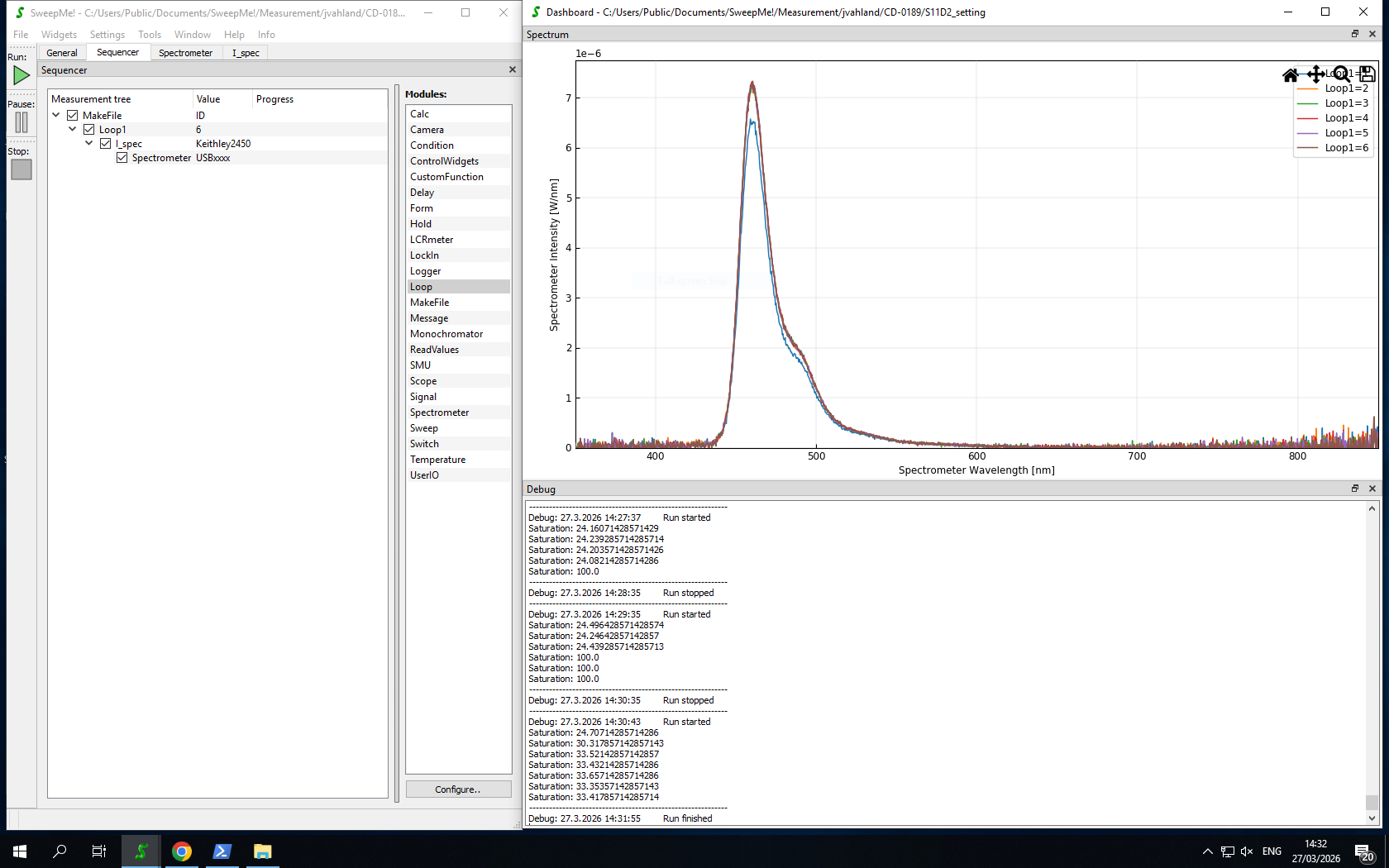Click the Stop measurement square button
The image size is (1389, 868).
[21, 169]
